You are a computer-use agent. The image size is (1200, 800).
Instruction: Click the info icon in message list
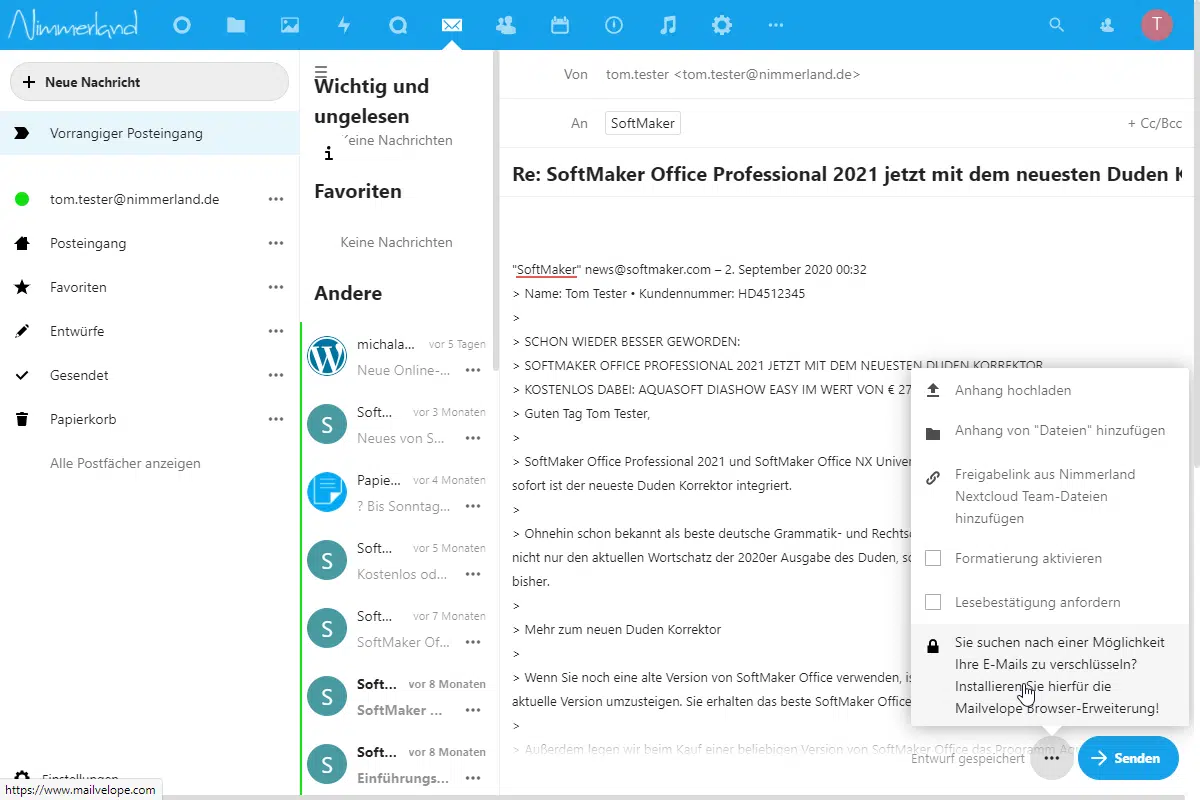coord(328,153)
